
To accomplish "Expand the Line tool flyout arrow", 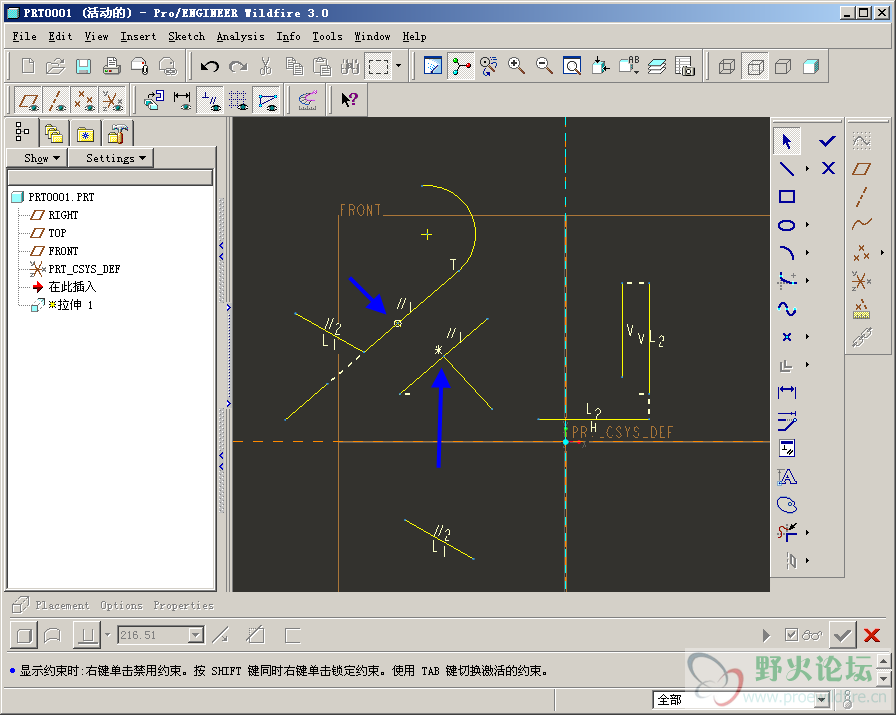I will pos(807,169).
